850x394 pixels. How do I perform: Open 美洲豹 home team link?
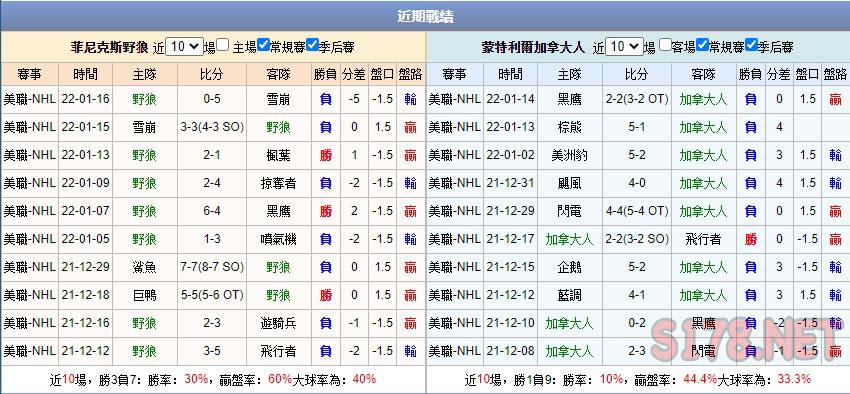(x=569, y=155)
